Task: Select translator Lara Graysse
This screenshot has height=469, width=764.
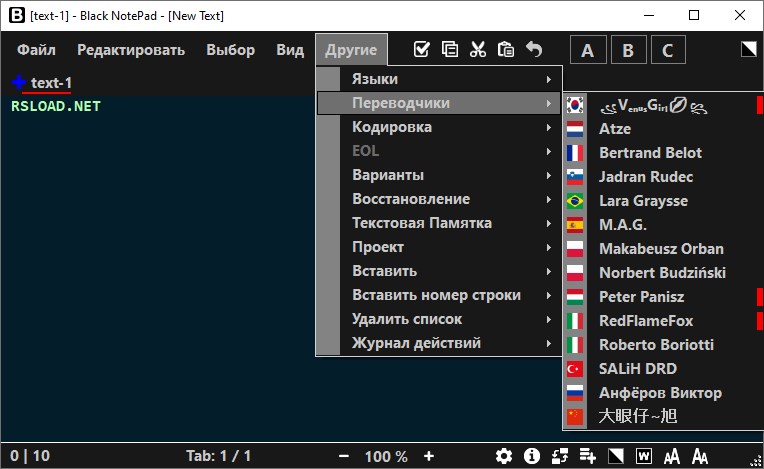Action: 663,201
